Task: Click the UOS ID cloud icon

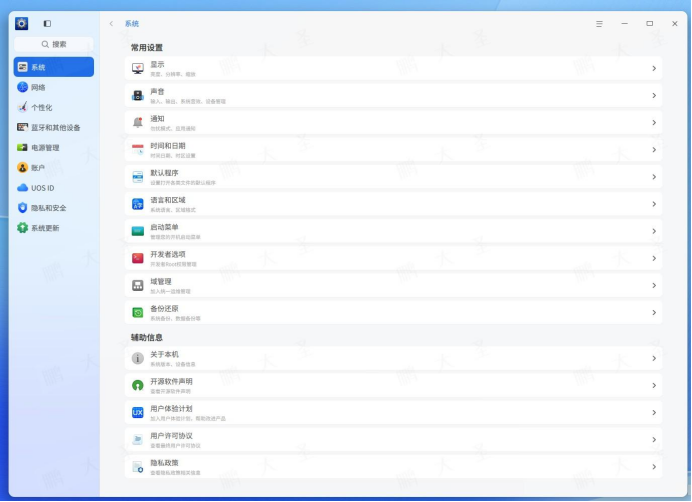Action: click(23, 188)
